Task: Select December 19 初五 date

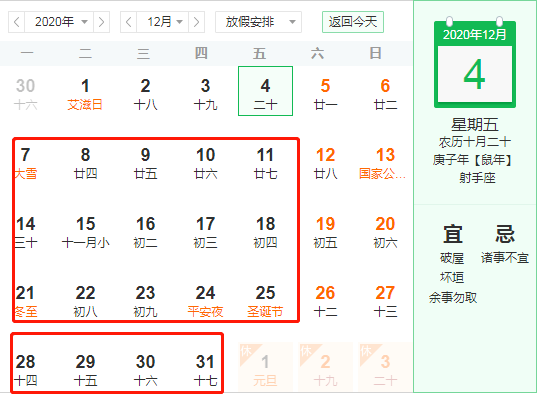Action: [326, 233]
